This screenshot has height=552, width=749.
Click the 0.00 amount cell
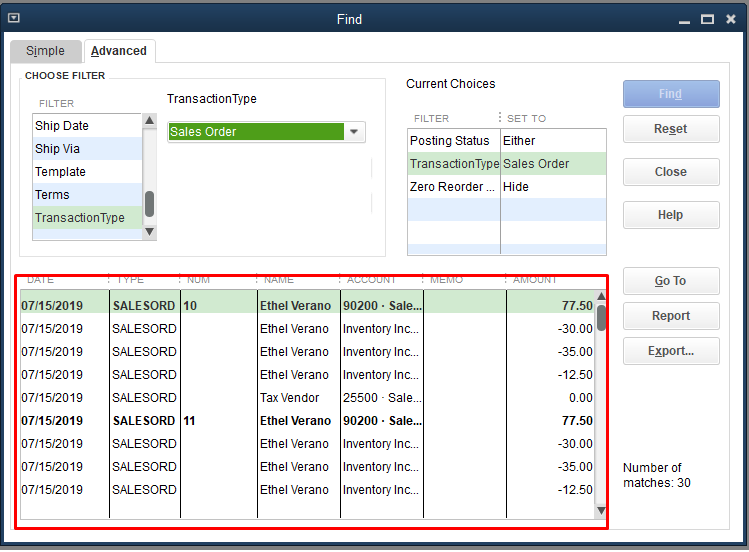[550, 398]
